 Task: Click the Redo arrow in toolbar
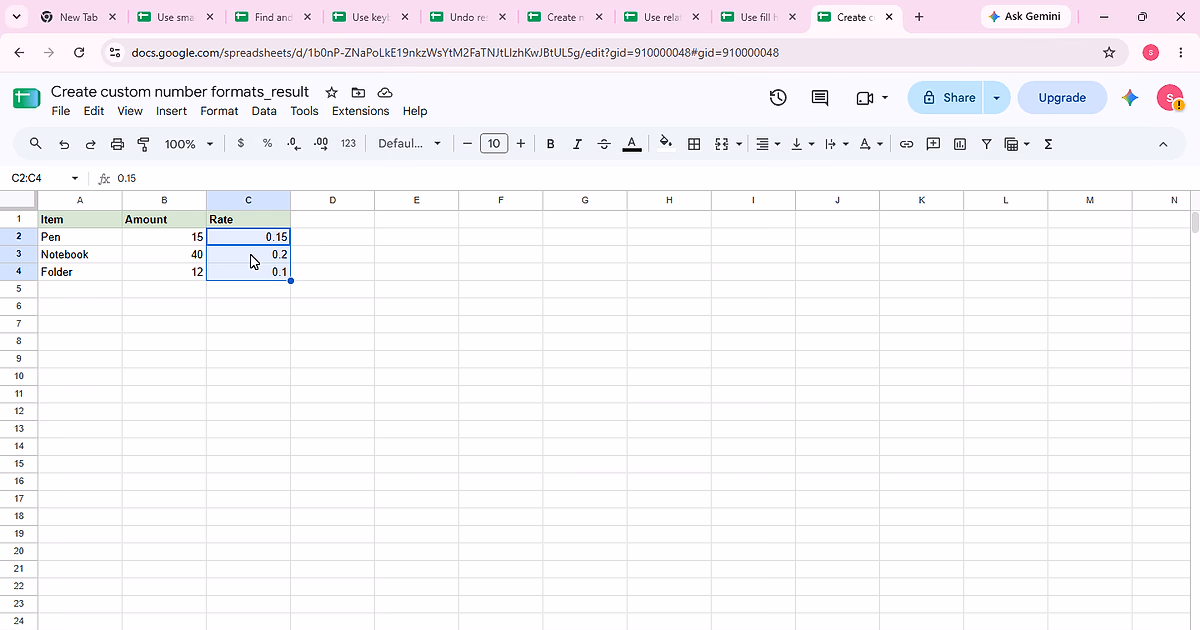coord(90,144)
